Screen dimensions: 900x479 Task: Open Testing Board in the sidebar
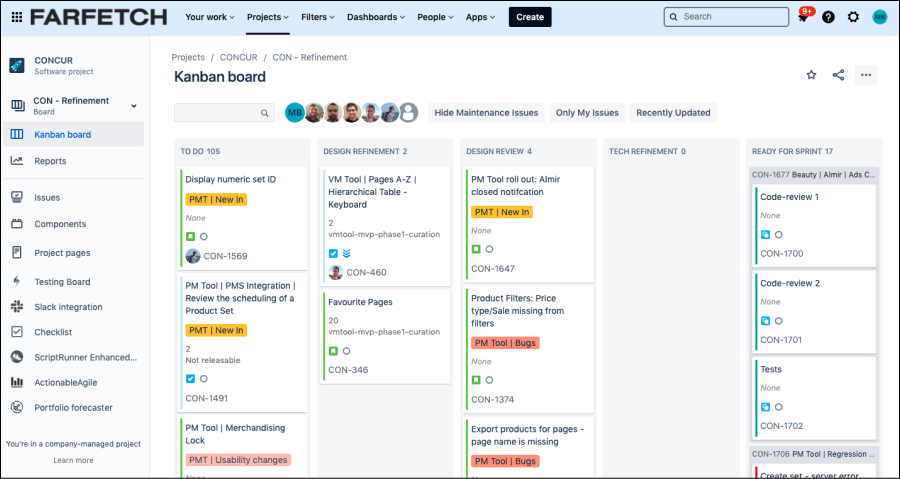tap(62, 282)
